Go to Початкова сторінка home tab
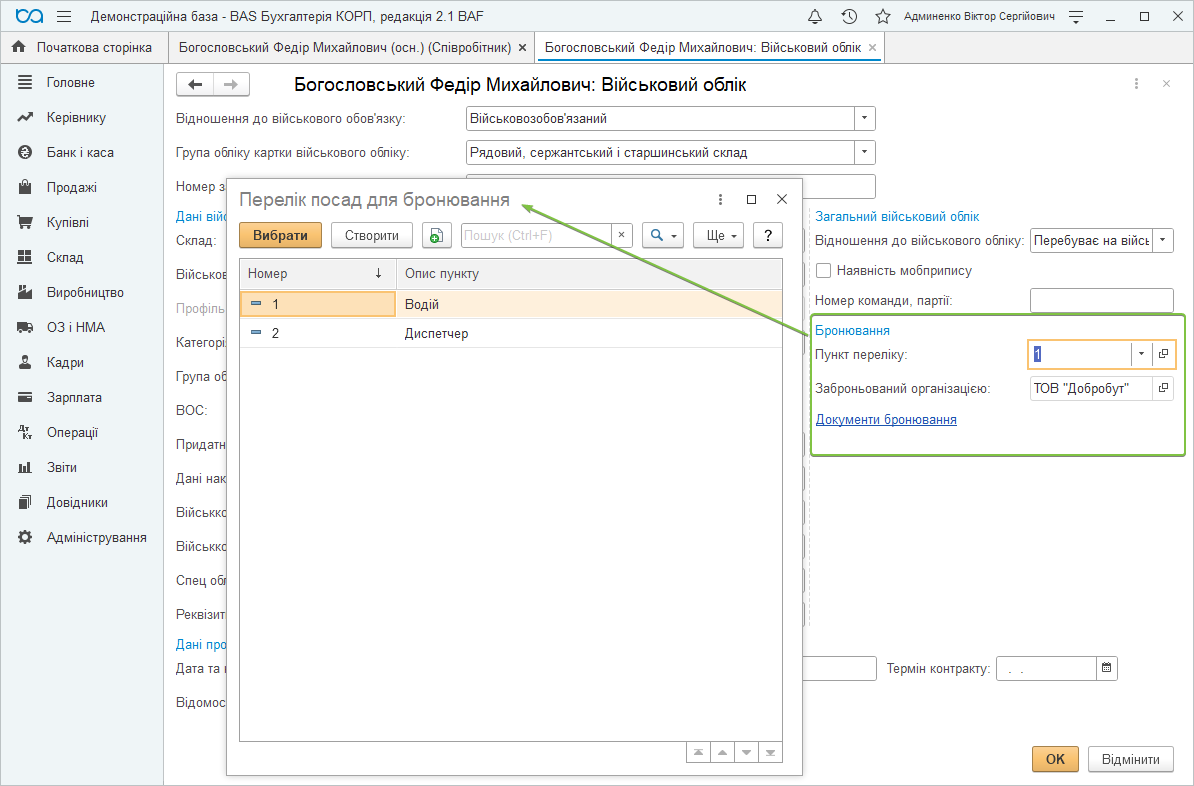This screenshot has width=1194, height=786. coord(83,47)
